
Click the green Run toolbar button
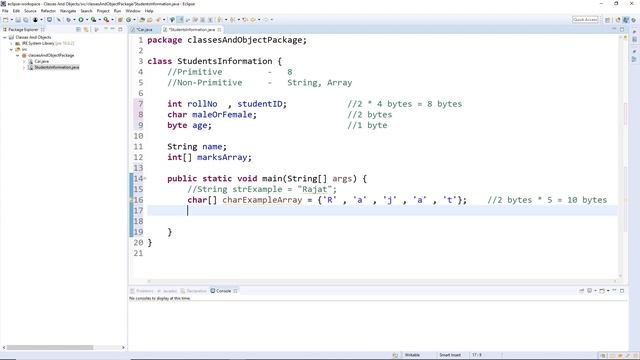(81, 20)
